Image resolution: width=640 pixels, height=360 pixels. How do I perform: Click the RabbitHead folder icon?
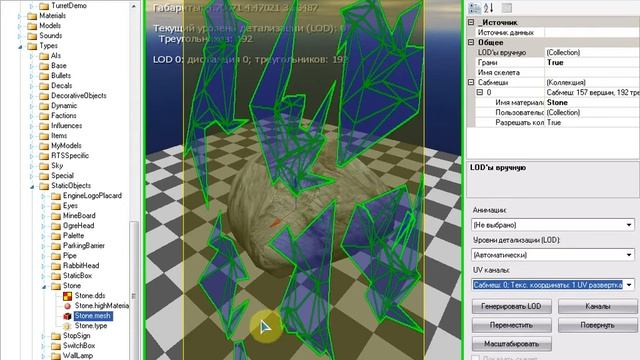56,266
